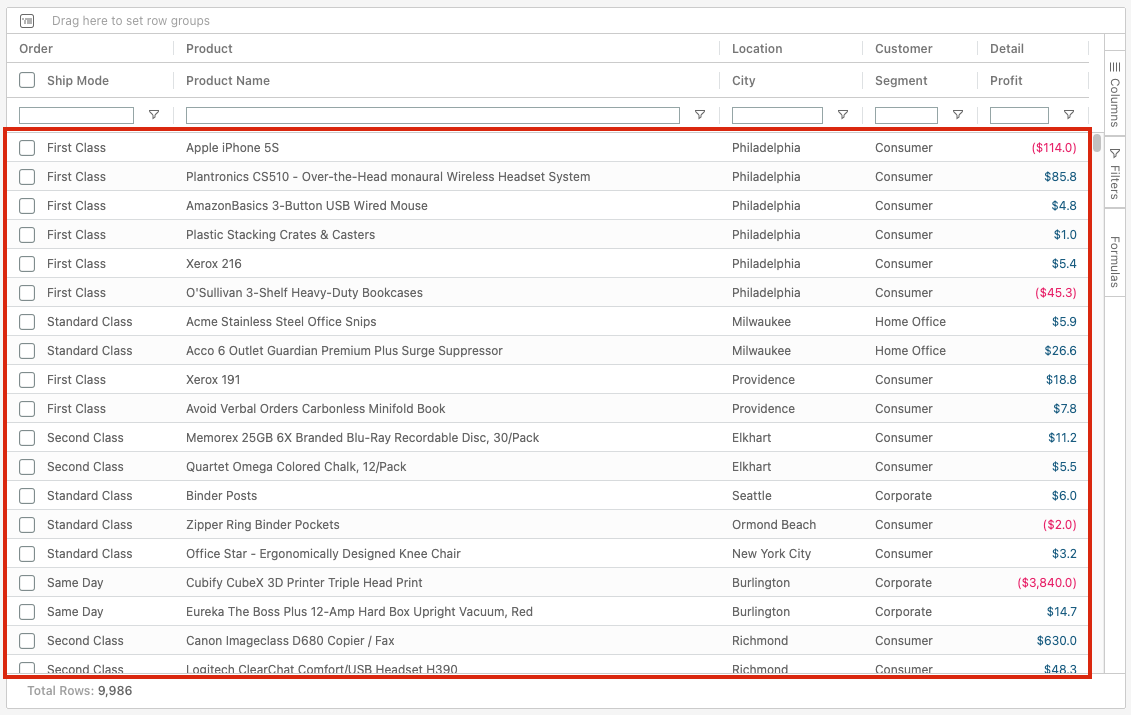Sort by the Profit column header

tap(1006, 81)
